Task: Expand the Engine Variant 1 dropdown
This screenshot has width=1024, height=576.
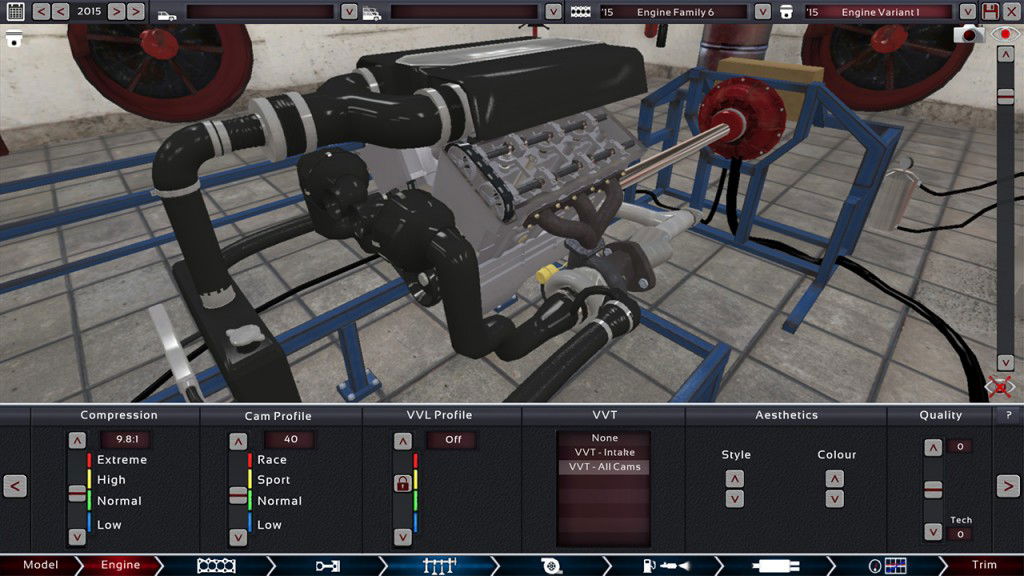Action: pos(967,11)
